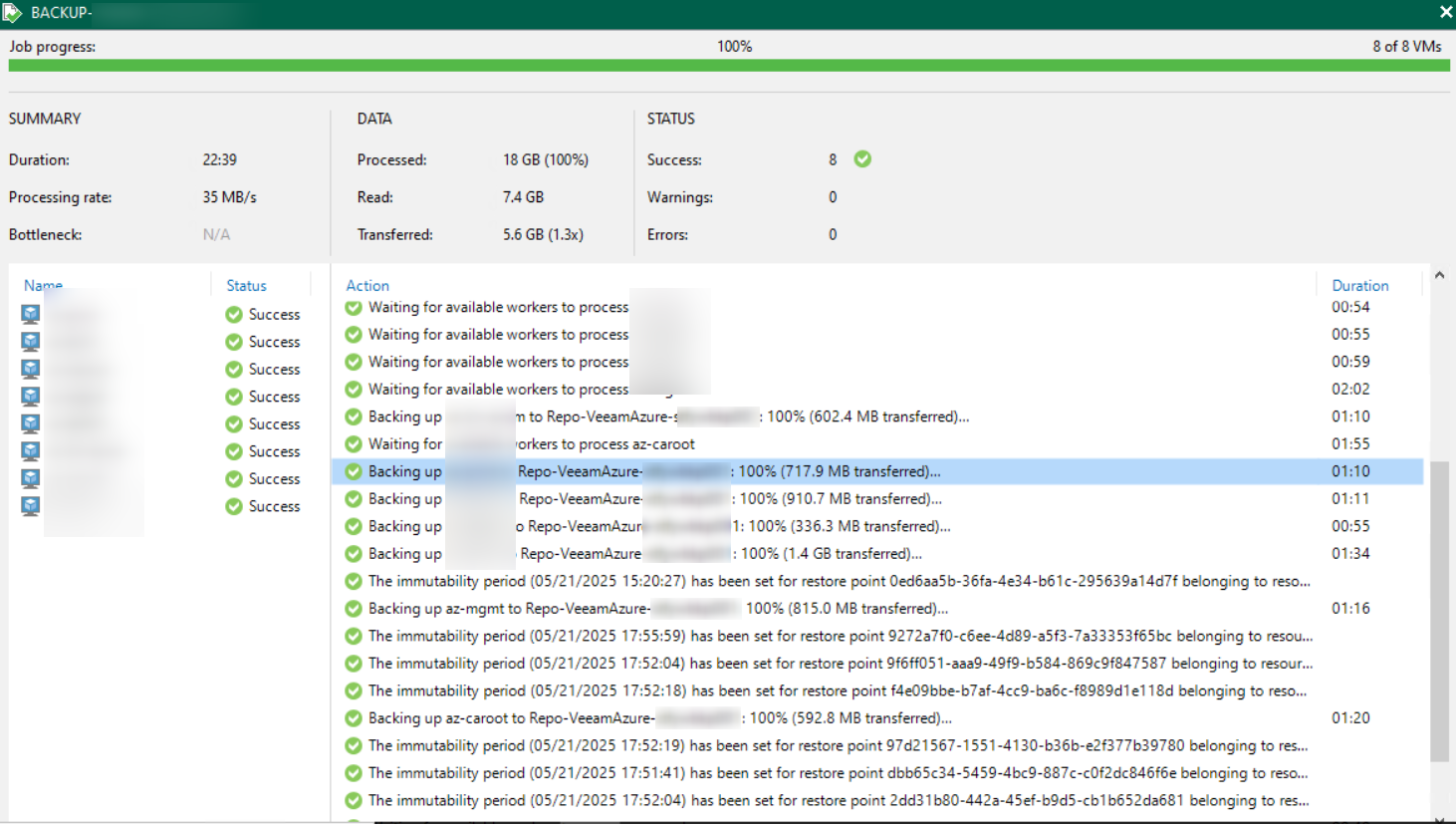Click the 7.4 GB read value
This screenshot has width=1456, height=824.
pos(523,197)
